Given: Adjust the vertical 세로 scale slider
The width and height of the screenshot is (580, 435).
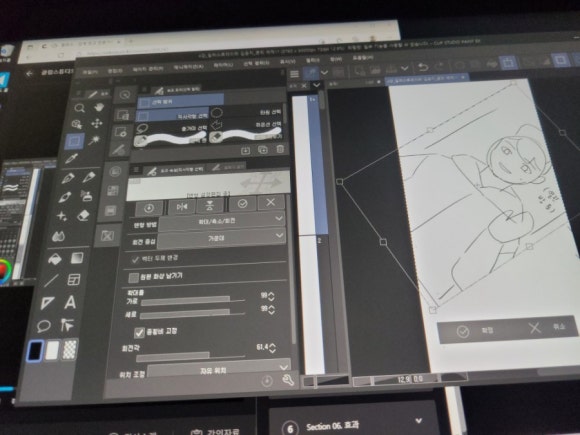Looking at the screenshot, I should 192,314.
